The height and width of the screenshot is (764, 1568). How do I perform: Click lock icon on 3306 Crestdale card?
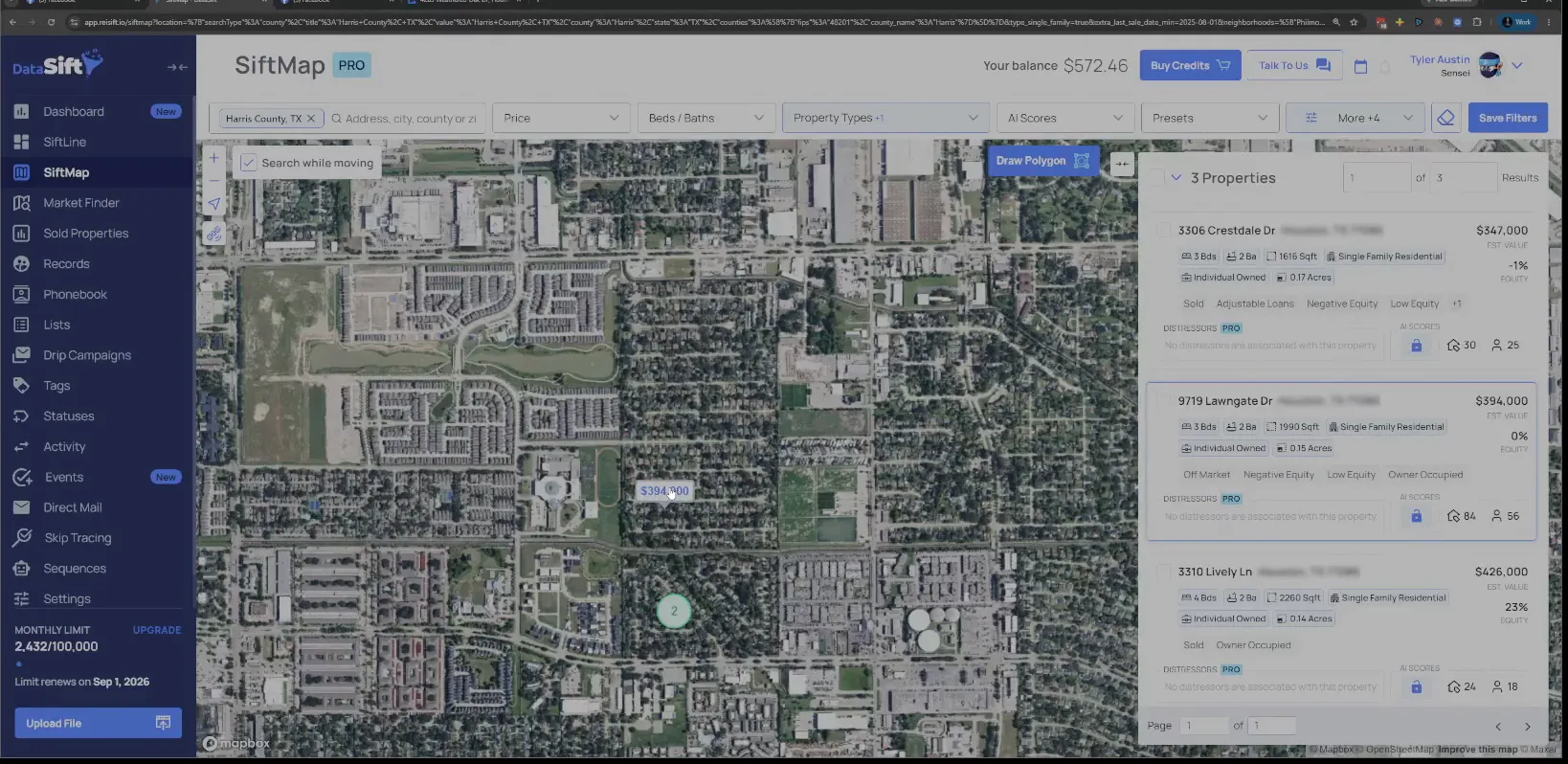pos(1416,346)
